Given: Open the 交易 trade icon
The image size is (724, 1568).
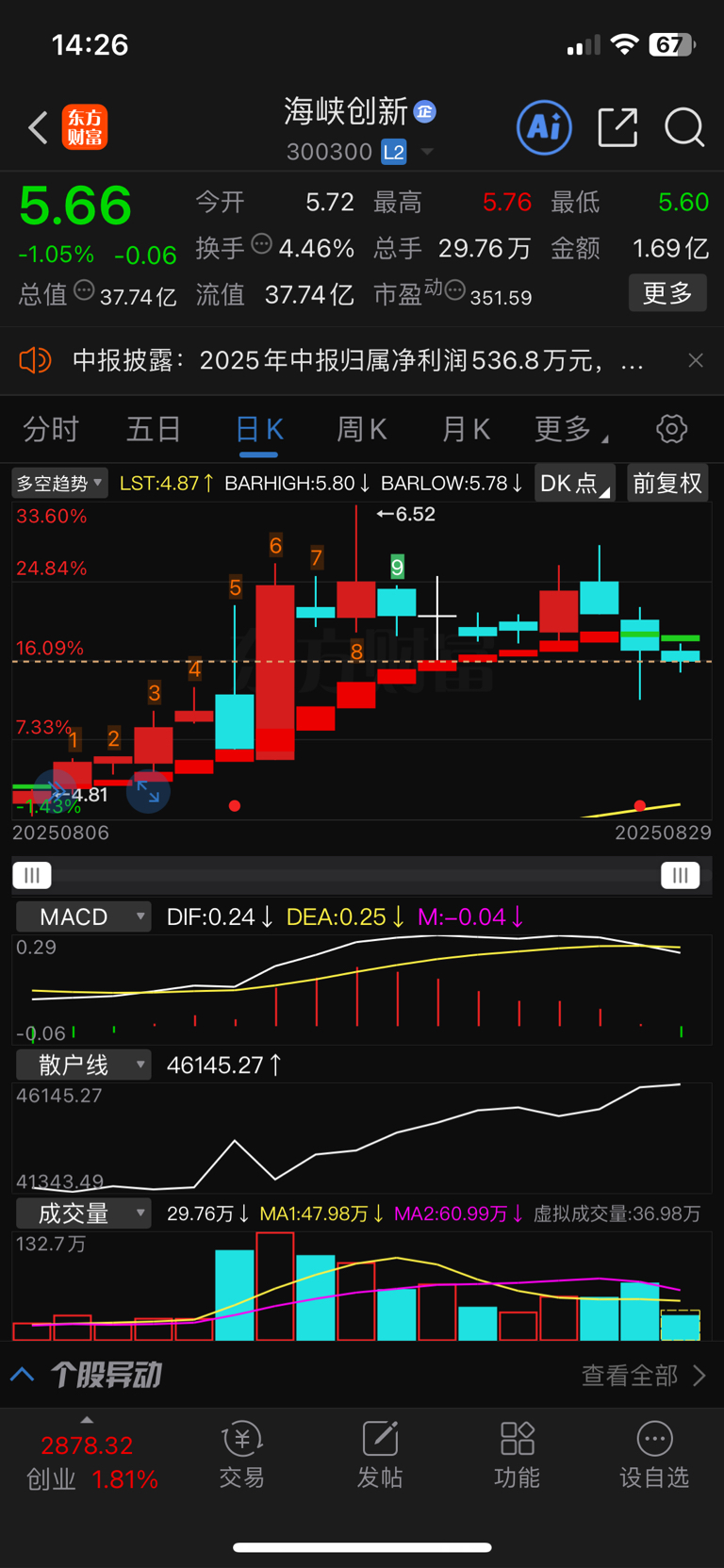Looking at the screenshot, I should coord(242,1455).
